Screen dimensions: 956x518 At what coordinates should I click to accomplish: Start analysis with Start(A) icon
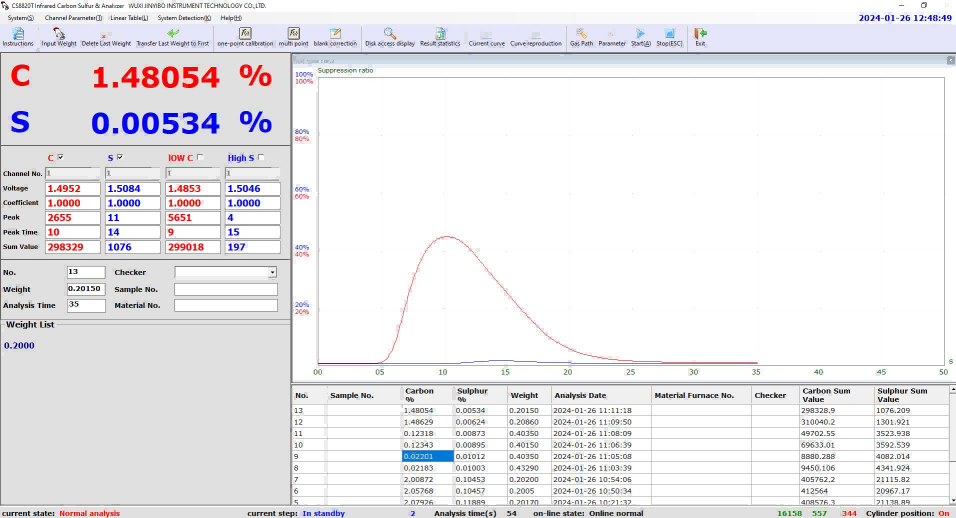(640, 37)
